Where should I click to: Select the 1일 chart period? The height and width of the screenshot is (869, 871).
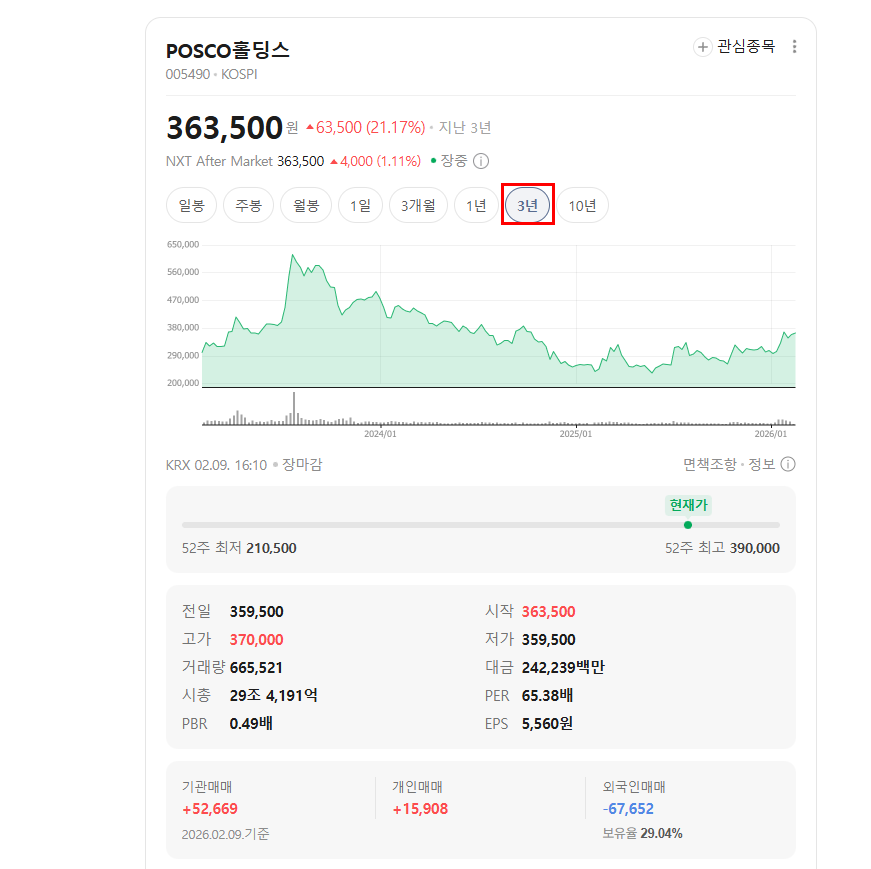[x=361, y=206]
